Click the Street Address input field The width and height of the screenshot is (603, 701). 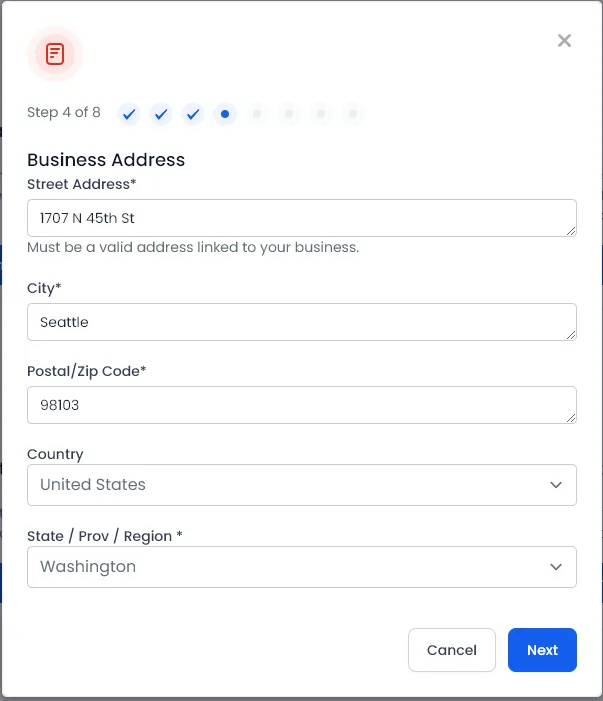tap(302, 218)
